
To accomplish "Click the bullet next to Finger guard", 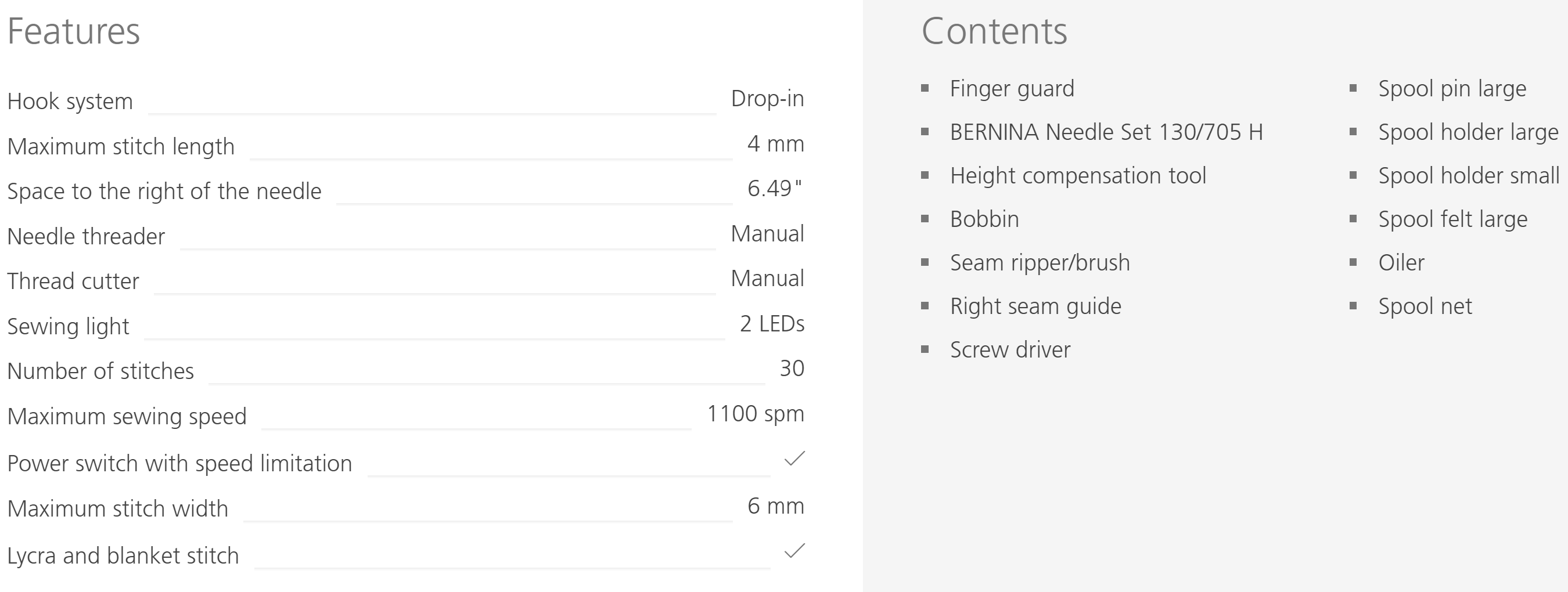I will click(925, 88).
